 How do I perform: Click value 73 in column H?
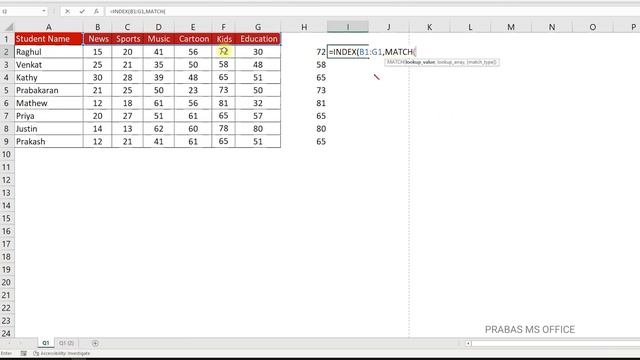tap(304, 90)
